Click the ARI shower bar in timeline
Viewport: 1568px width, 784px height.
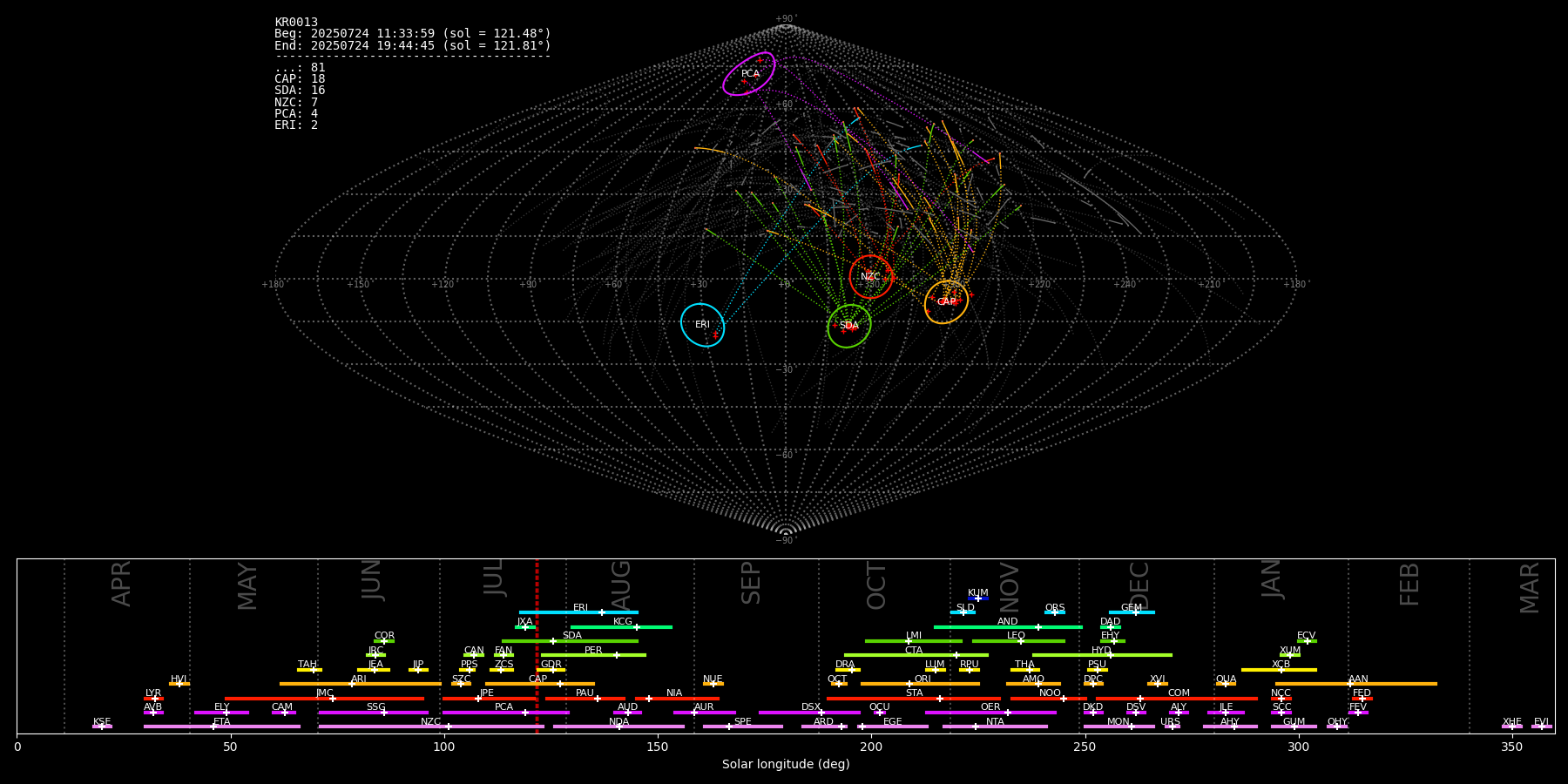click(360, 684)
